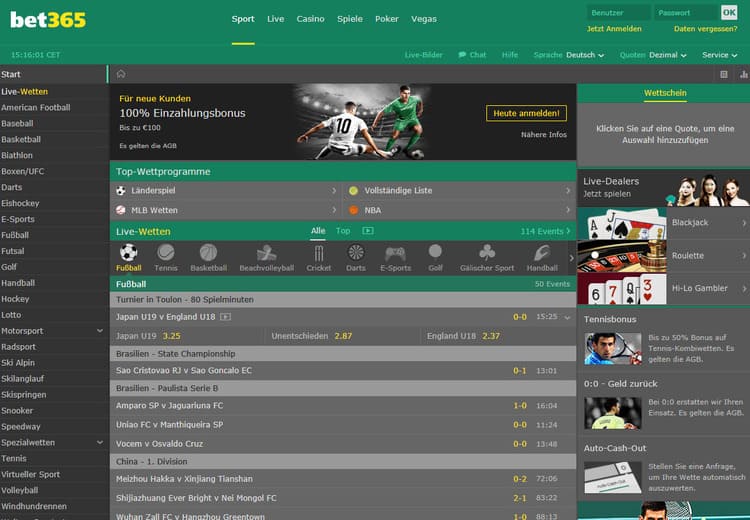Open the Wettschein tab
The height and width of the screenshot is (520, 750).
point(665,93)
